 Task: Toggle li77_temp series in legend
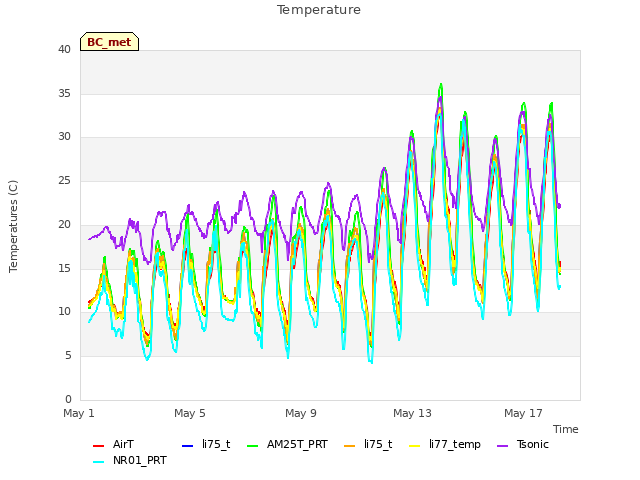[445, 444]
